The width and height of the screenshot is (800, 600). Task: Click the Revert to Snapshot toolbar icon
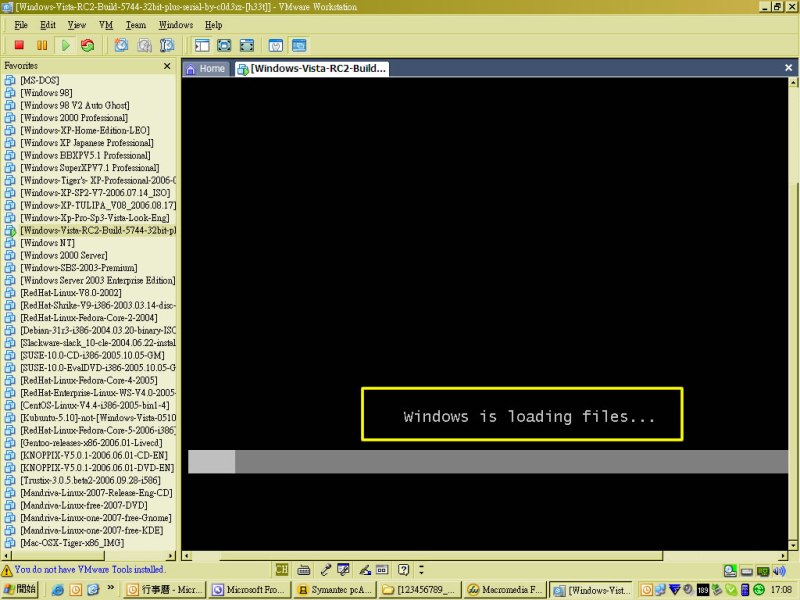[x=144, y=45]
